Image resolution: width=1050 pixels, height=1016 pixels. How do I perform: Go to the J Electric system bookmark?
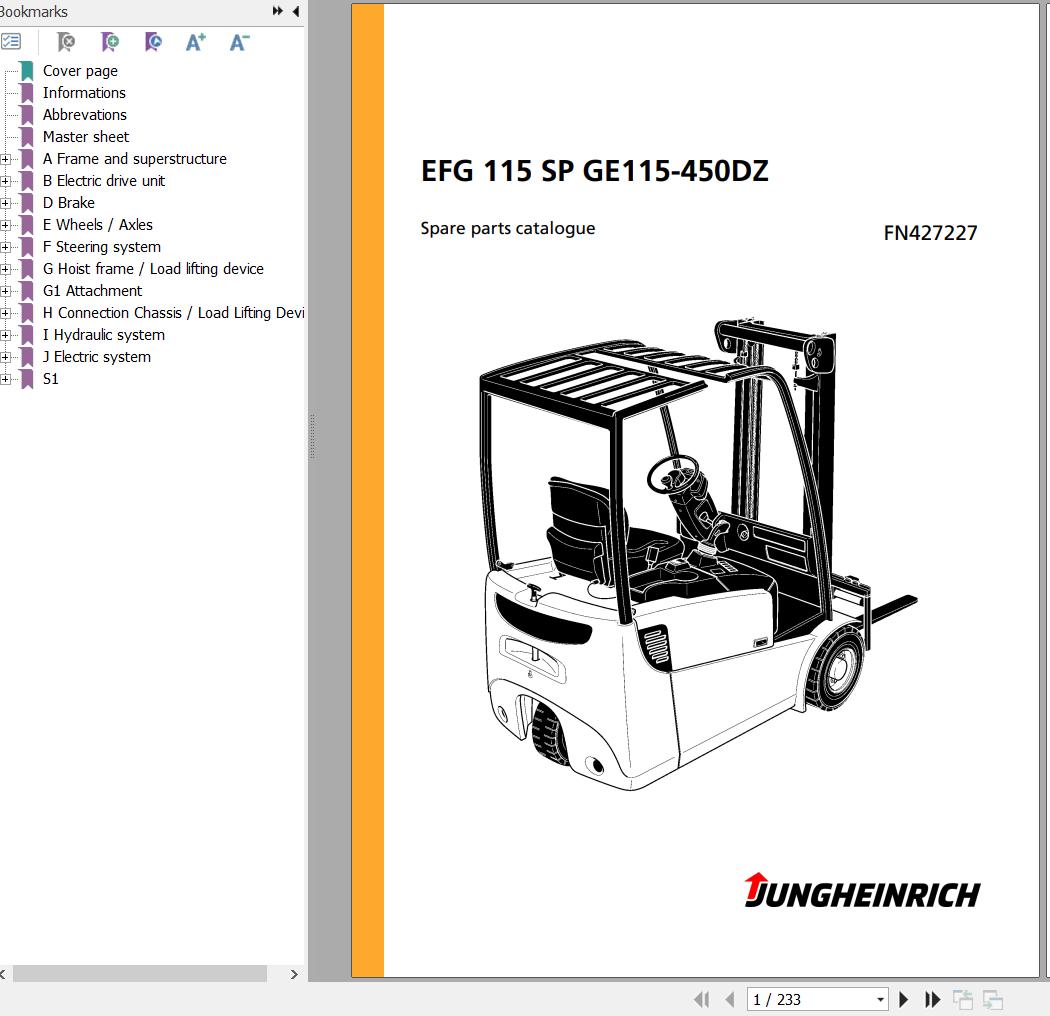coord(96,357)
